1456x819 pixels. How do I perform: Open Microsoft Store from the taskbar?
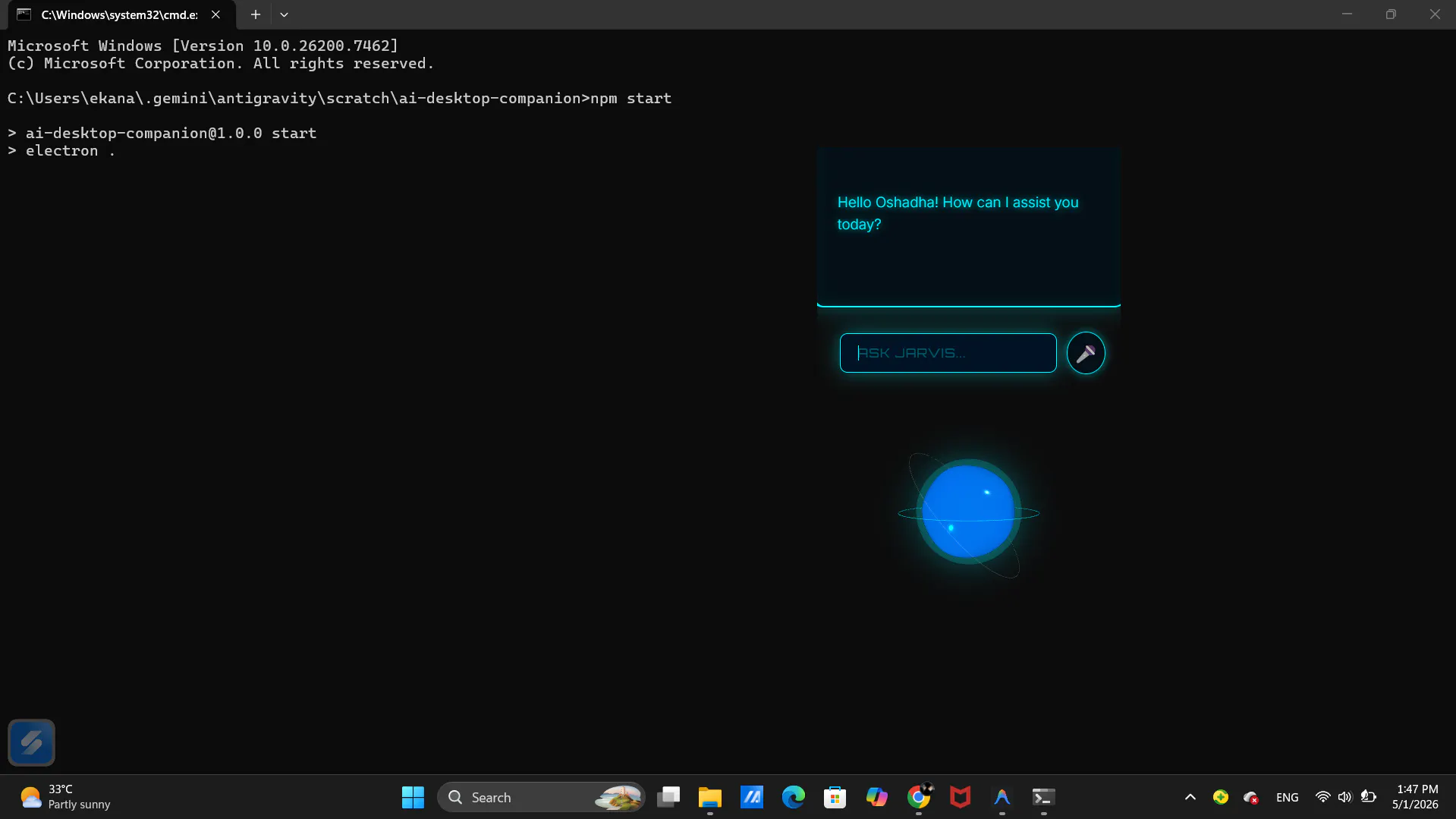[x=835, y=797]
